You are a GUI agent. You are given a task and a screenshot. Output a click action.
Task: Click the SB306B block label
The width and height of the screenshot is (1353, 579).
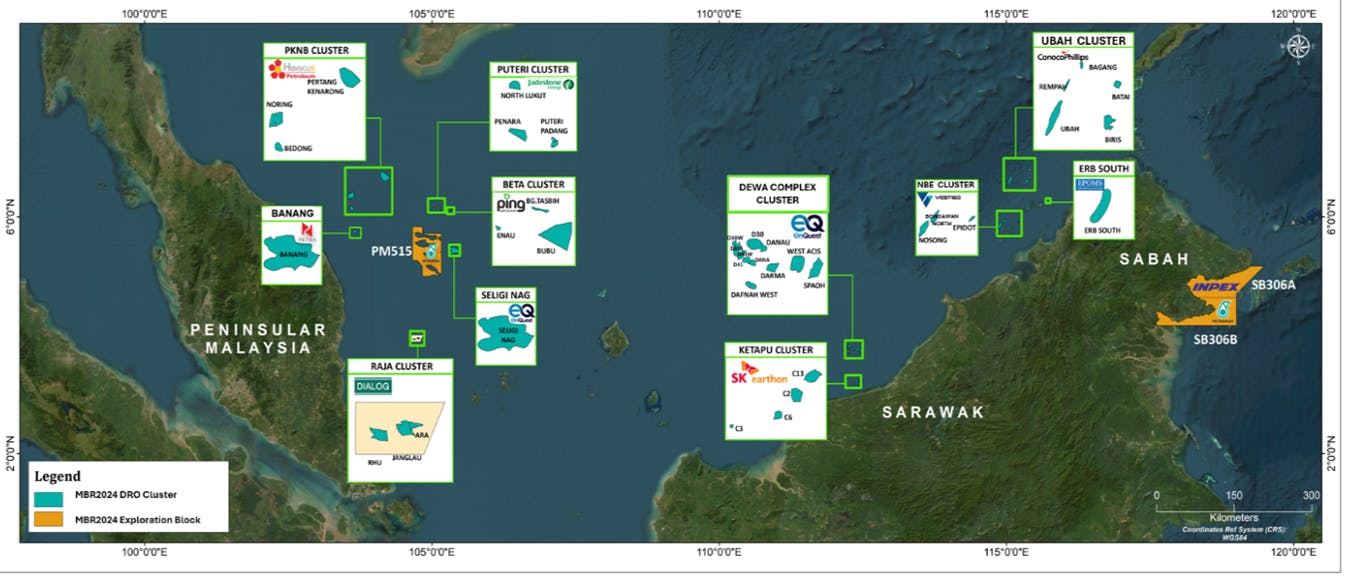tap(1216, 339)
